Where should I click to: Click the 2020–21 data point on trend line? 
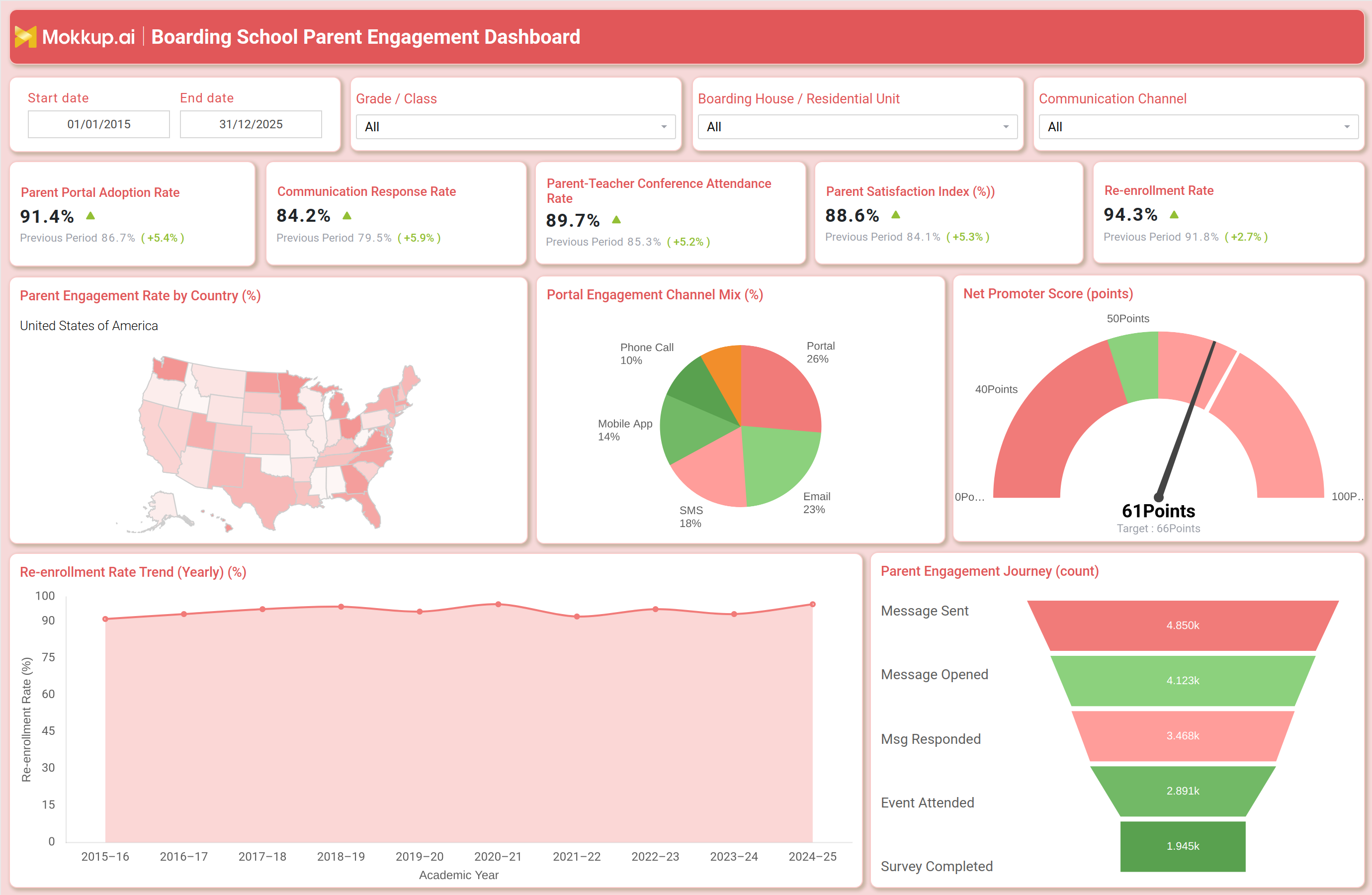(498, 604)
